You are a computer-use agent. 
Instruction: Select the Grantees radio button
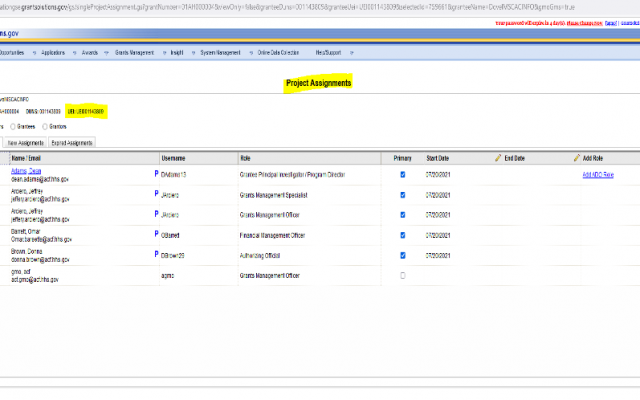coord(10,127)
